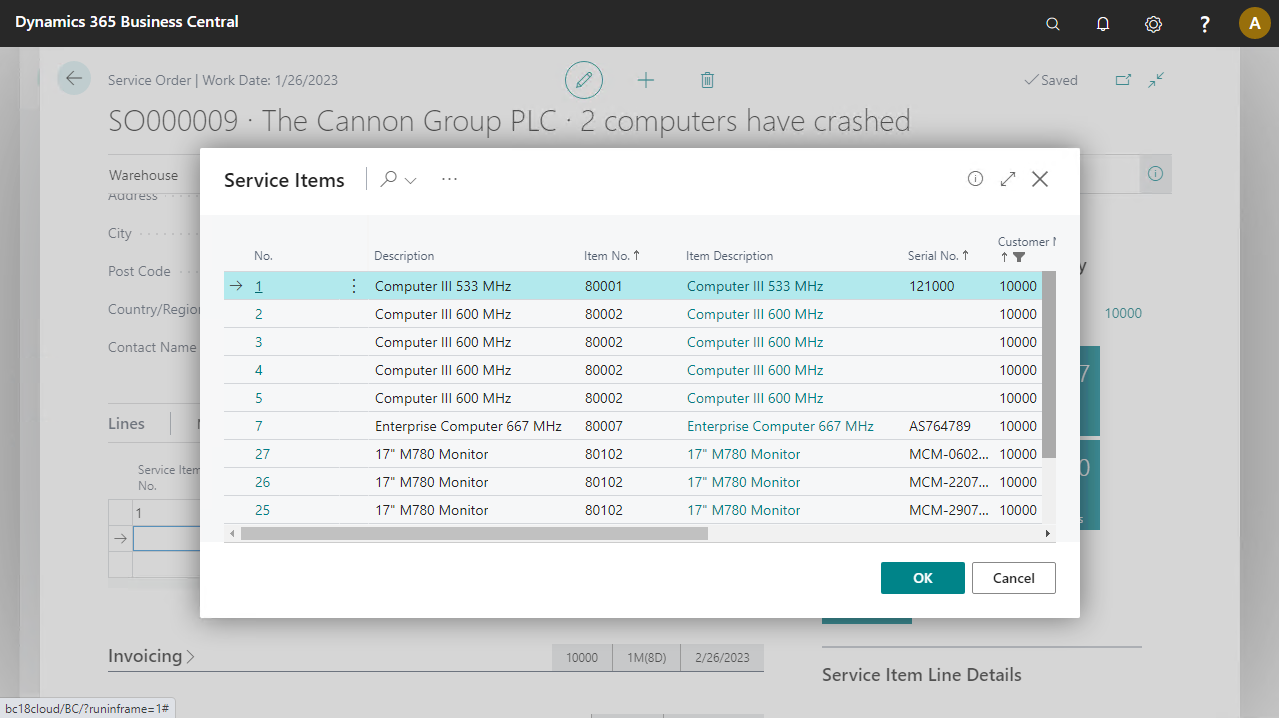Click item number 80007 cell
Image resolution: width=1280 pixels, height=720 pixels.
point(604,426)
